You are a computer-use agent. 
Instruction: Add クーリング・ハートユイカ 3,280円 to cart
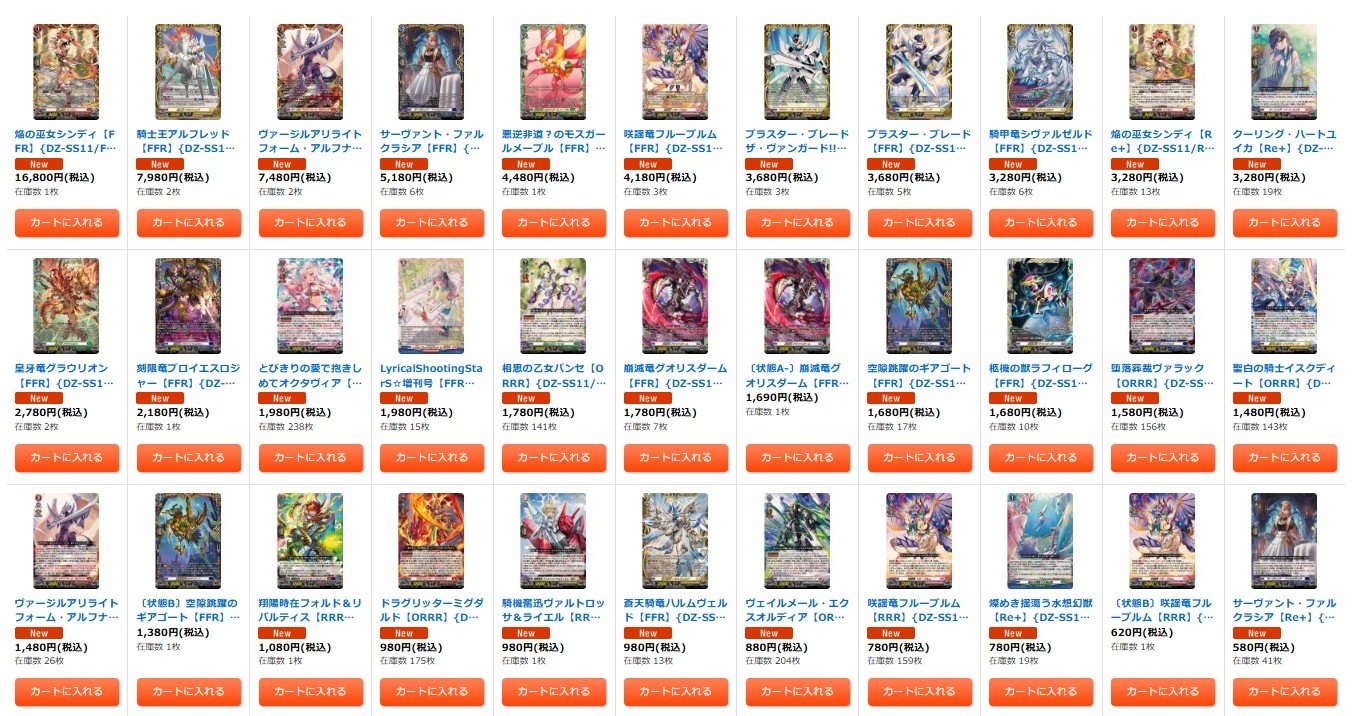pos(1284,223)
